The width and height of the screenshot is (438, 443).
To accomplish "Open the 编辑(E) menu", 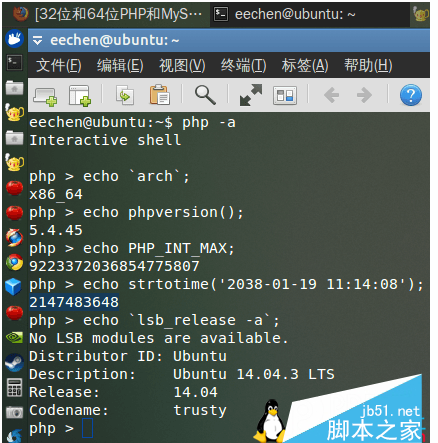I will point(120,65).
